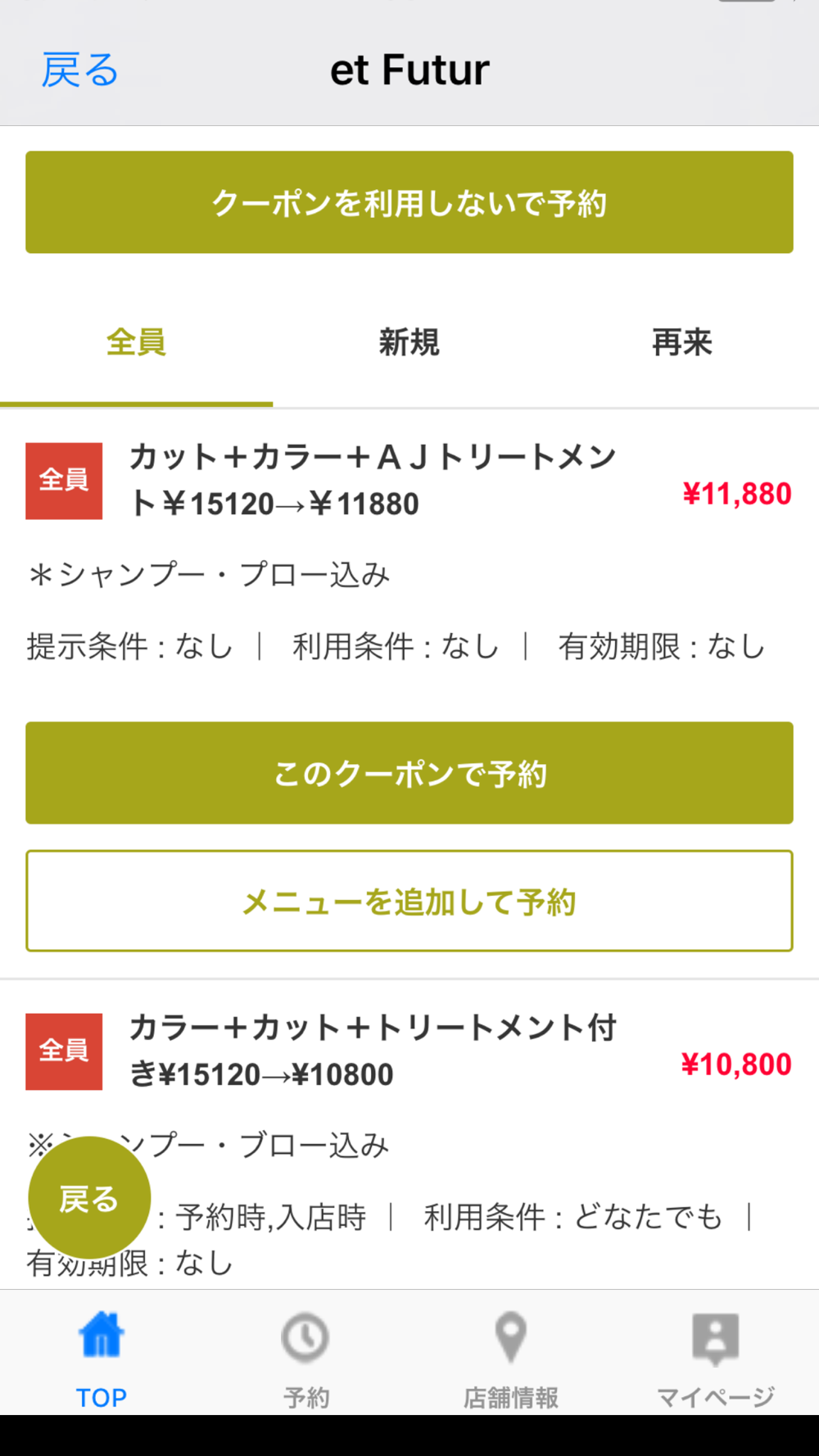Screen dimensions: 819x1456
Task: Go back using 戻る in header
Action: 80,70
